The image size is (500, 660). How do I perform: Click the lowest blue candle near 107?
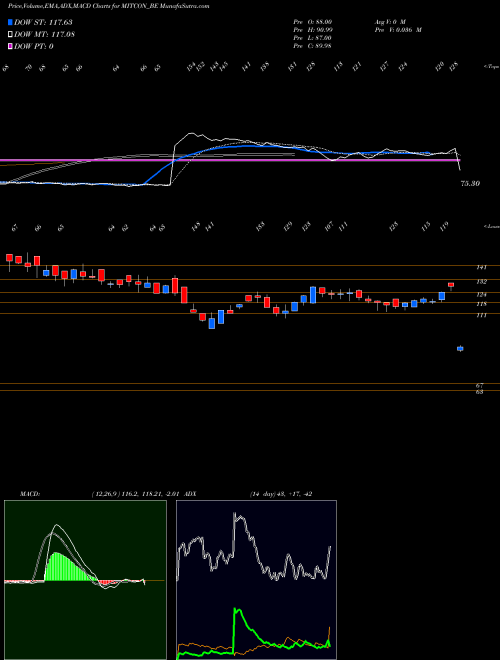click(x=212, y=323)
